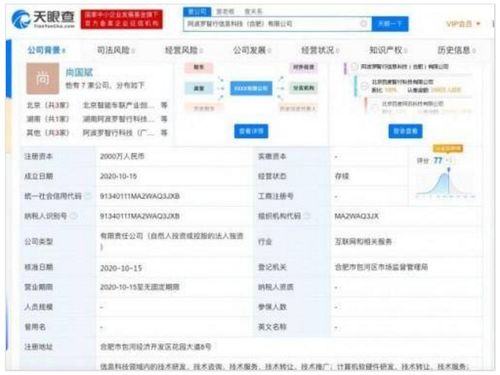Click the 尚 avatar thumbnail
The height and width of the screenshot is (375, 500).
click(x=43, y=79)
